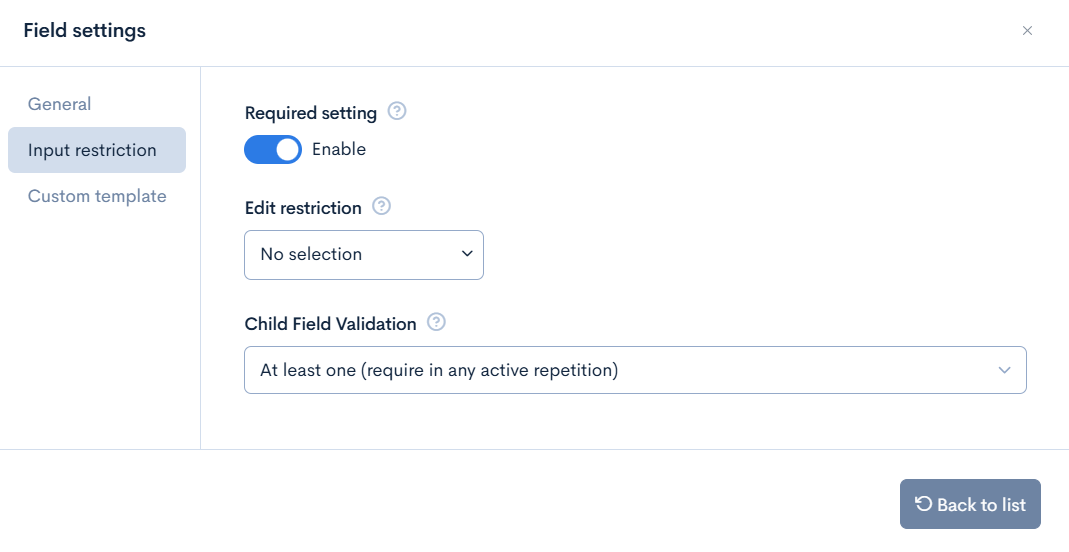
Task: Expand the Child Field Validation dropdown
Action: point(635,370)
